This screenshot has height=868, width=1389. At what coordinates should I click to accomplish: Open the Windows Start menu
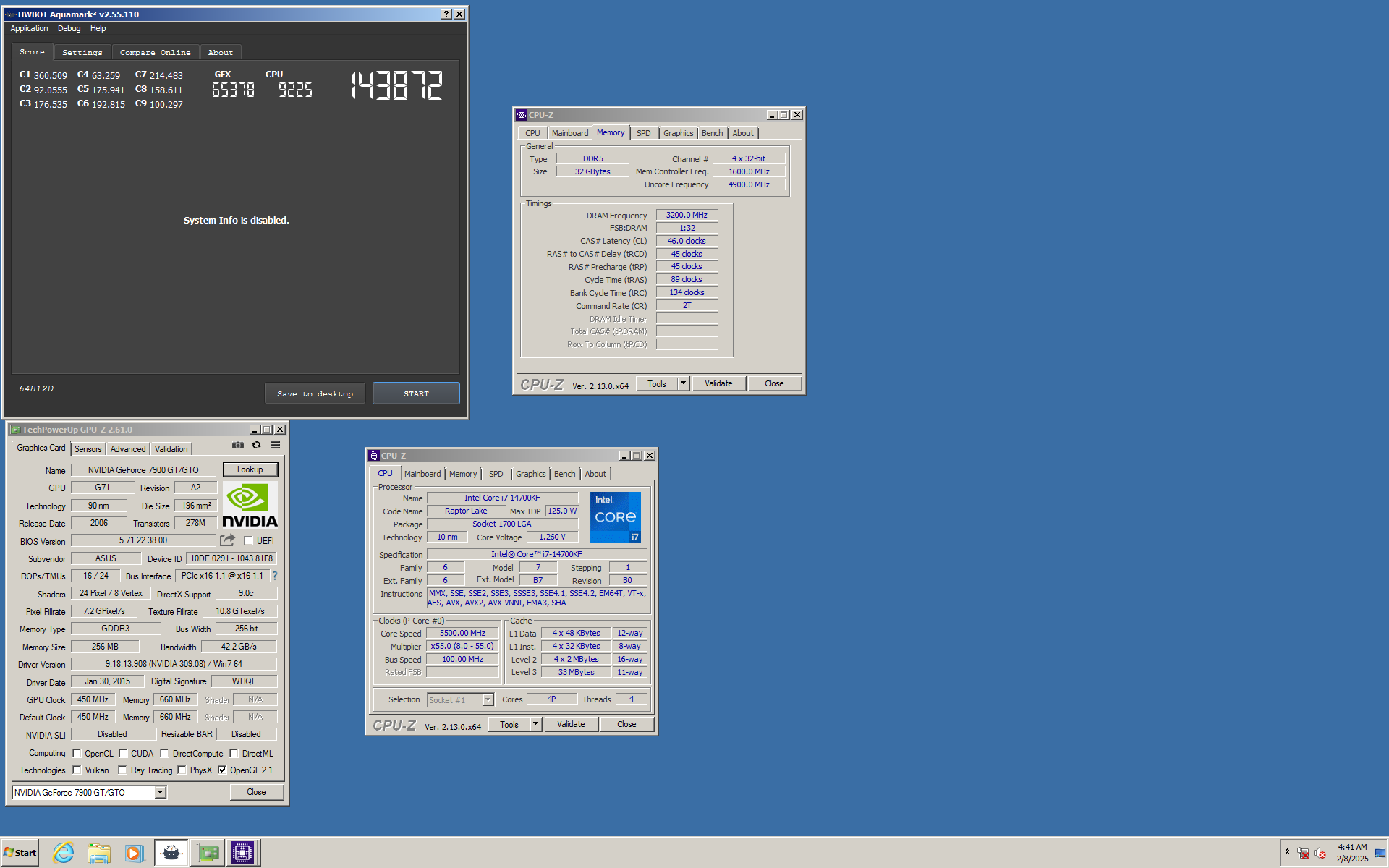[x=20, y=853]
